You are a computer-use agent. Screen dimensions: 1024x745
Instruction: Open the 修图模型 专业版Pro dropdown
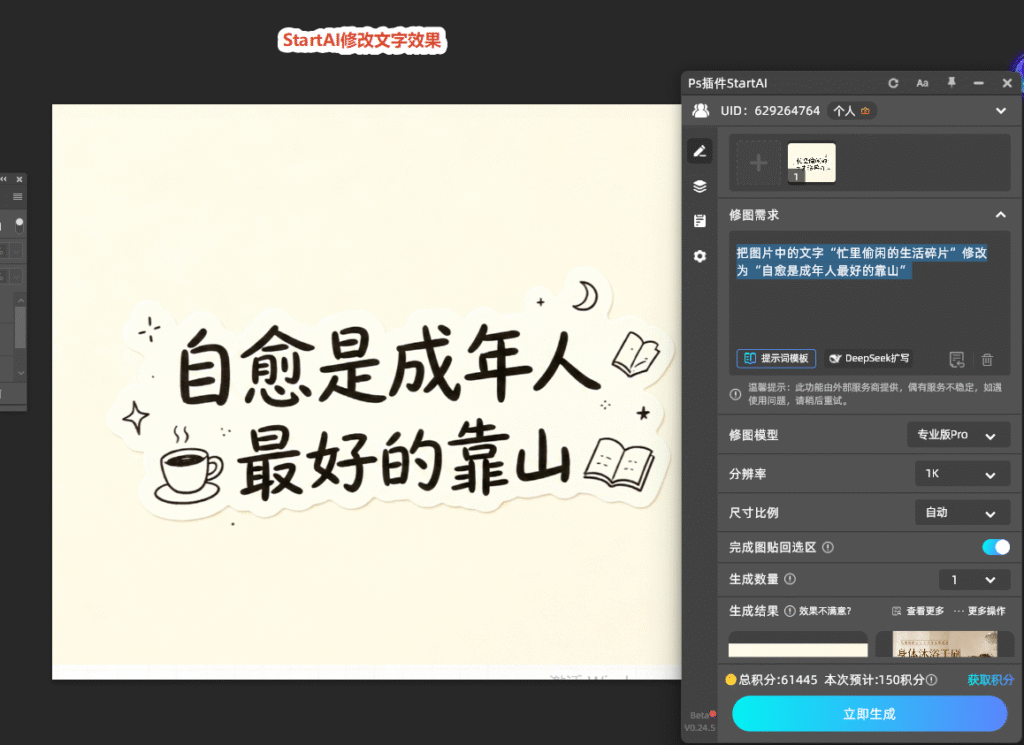(x=958, y=435)
